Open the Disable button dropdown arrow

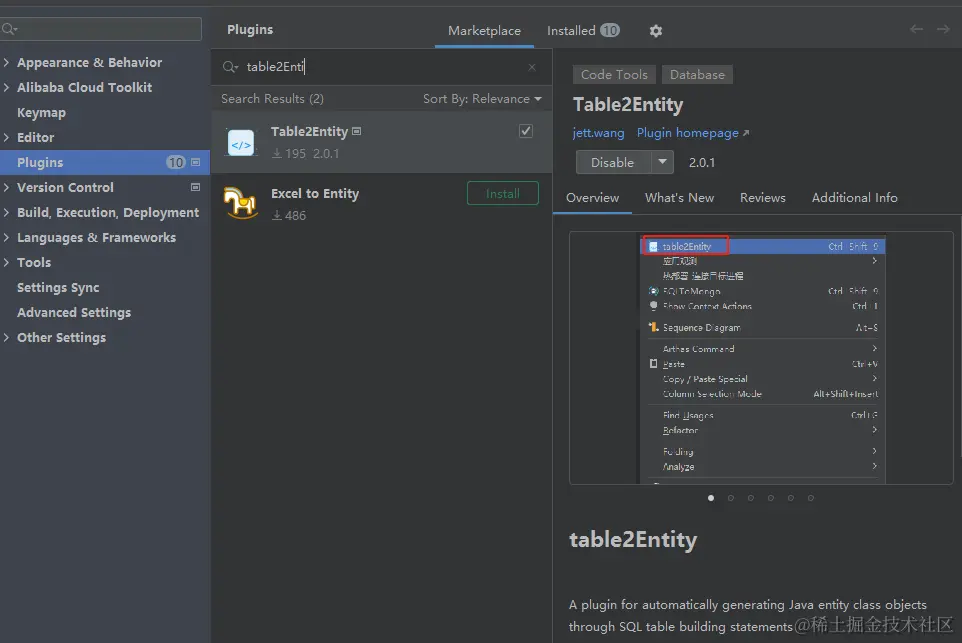[x=662, y=162]
